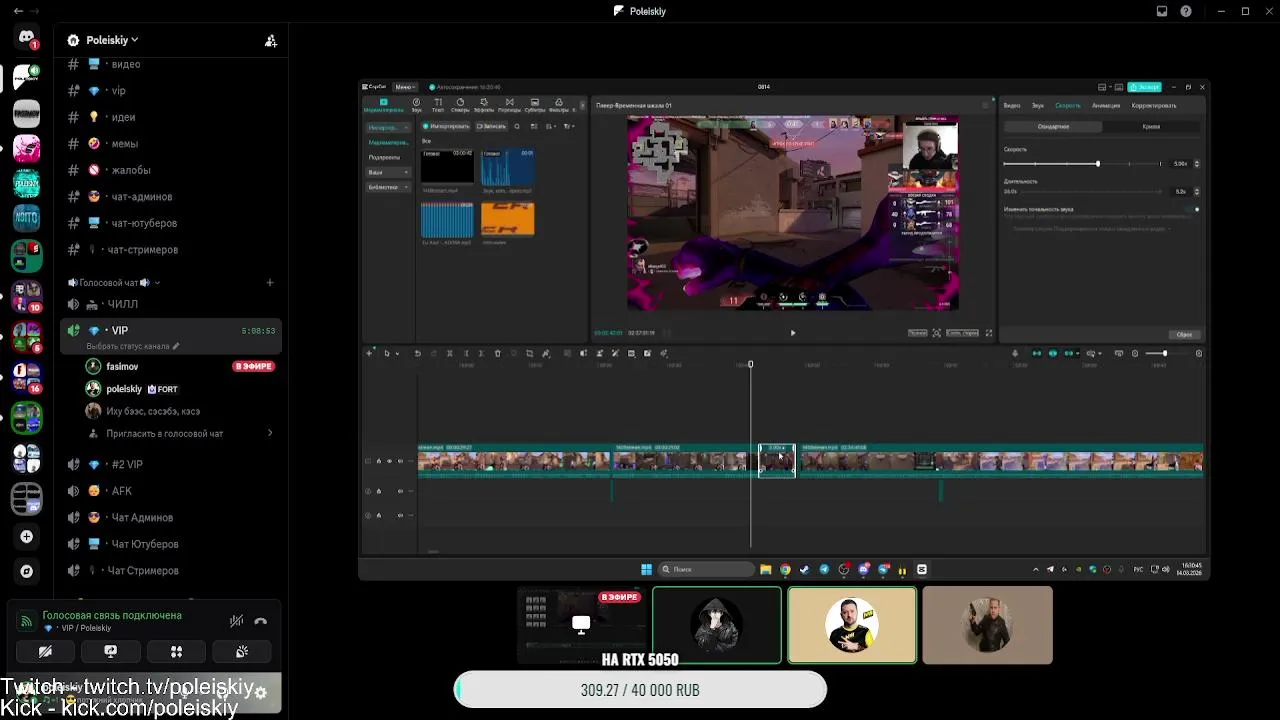Click the CapCut taskbar icon in the stream

point(922,570)
